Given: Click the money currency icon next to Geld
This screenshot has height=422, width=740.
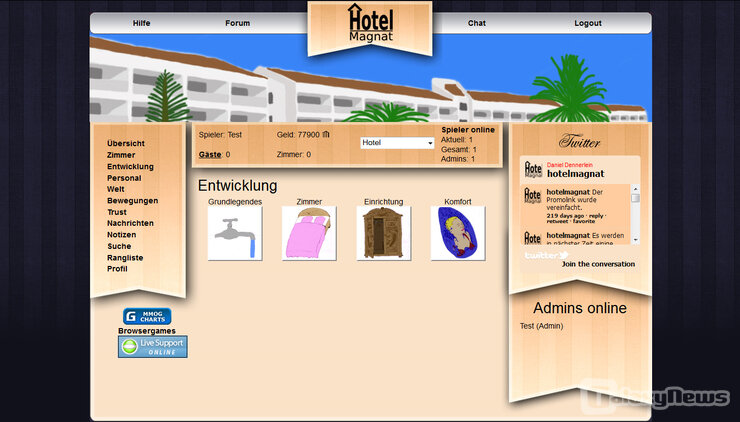Looking at the screenshot, I should coord(326,135).
